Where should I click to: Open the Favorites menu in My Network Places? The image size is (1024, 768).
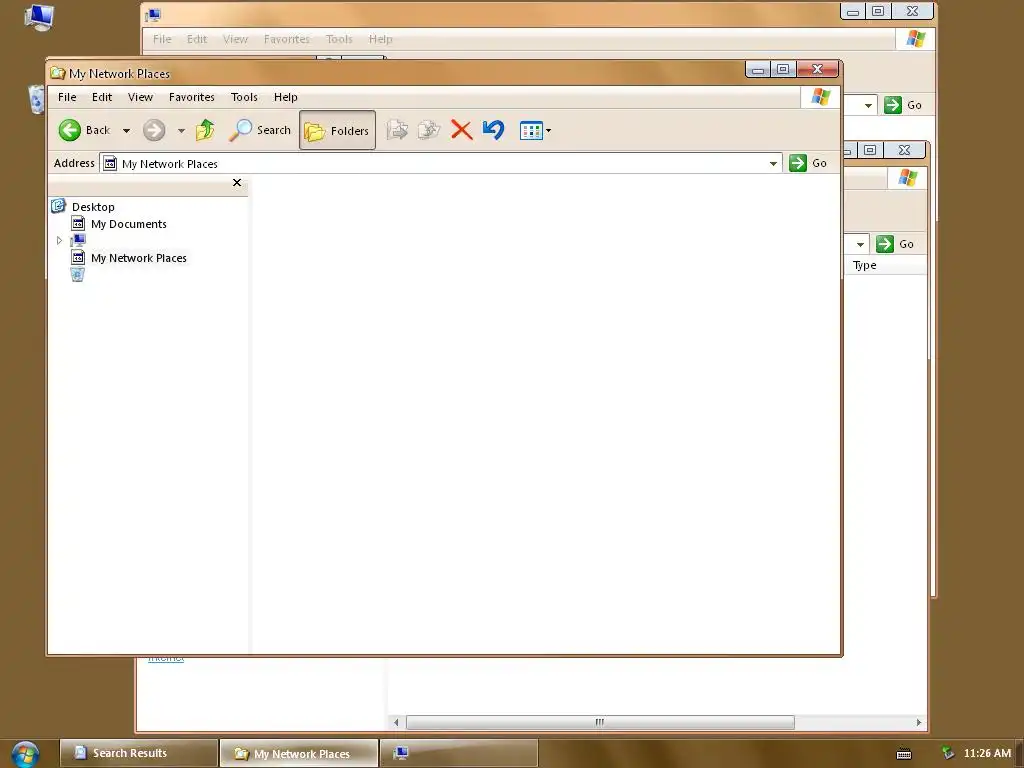click(191, 97)
